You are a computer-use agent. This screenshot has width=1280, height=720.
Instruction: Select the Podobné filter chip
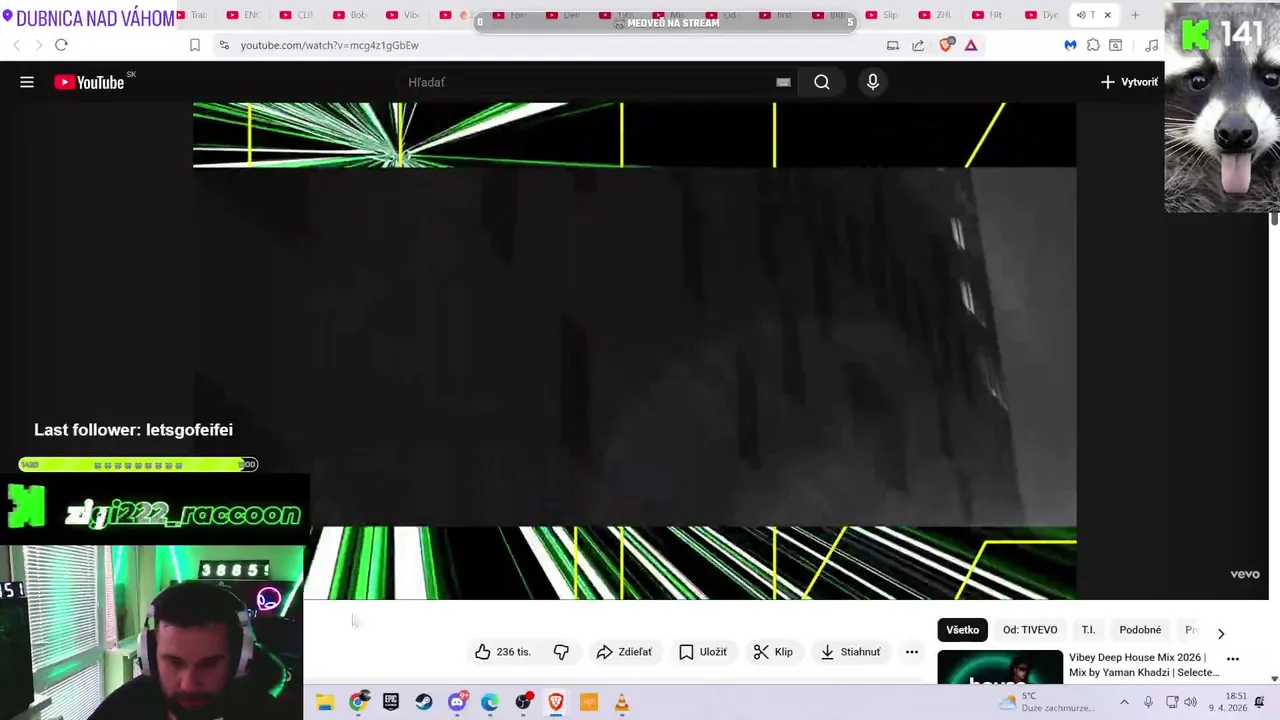pos(1140,630)
